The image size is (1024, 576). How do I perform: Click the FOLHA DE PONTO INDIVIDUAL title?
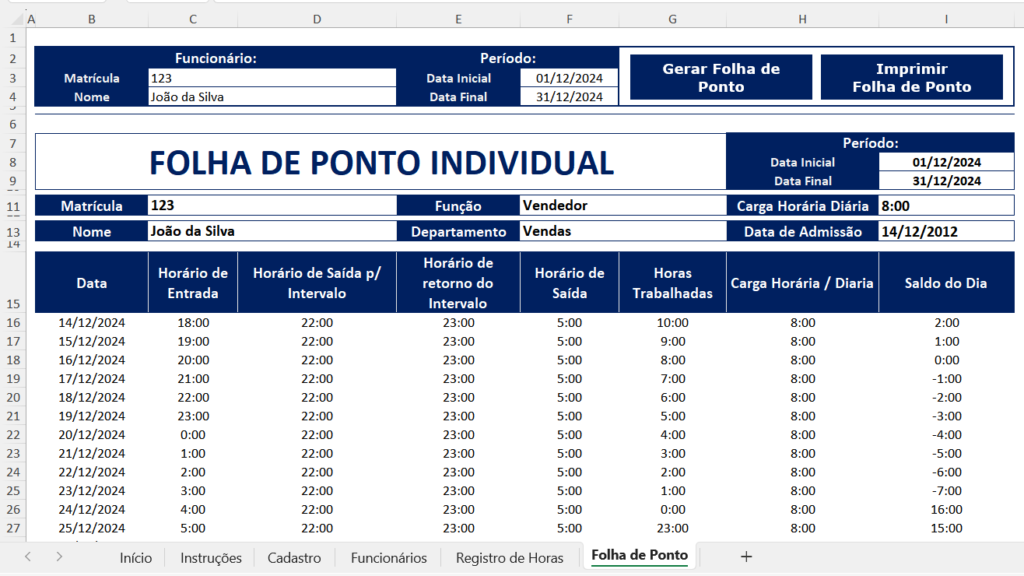coord(381,163)
